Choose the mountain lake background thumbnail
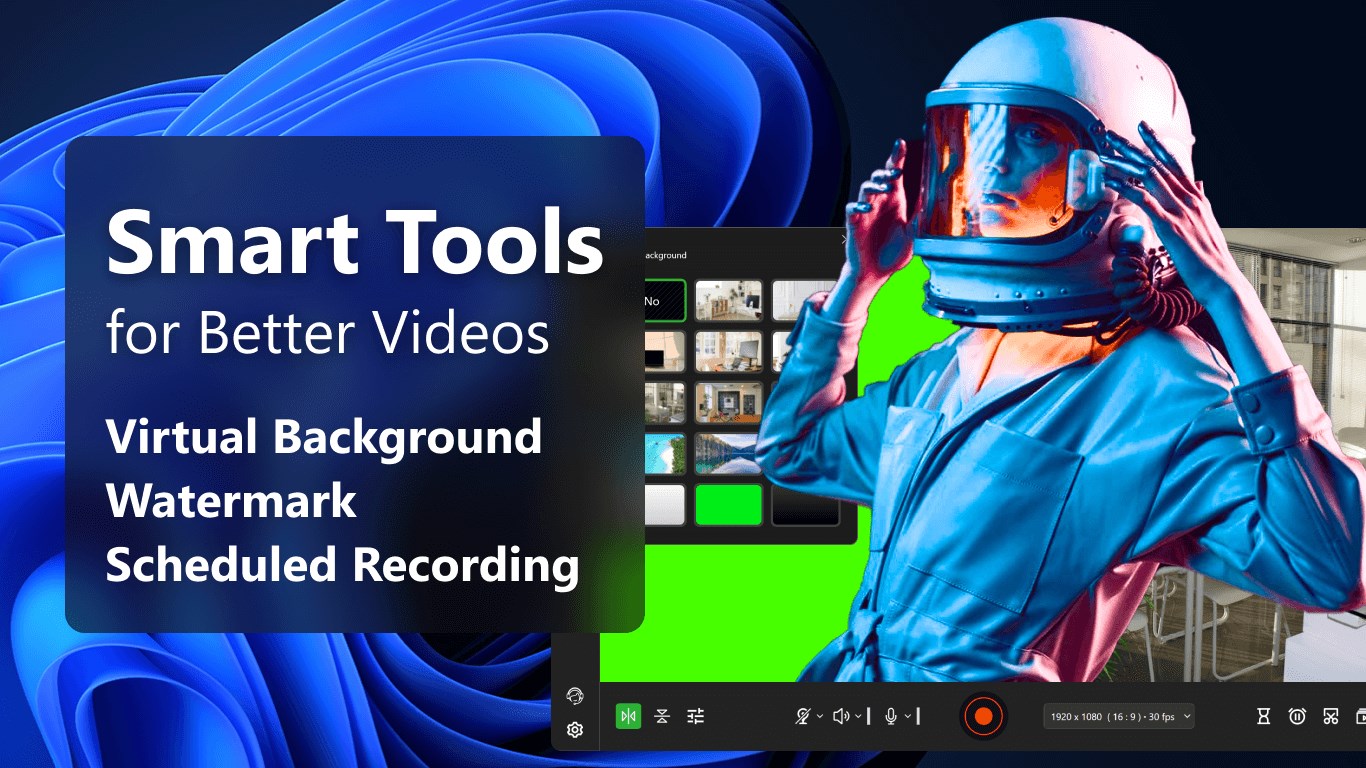This screenshot has width=1366, height=768. pos(729,454)
